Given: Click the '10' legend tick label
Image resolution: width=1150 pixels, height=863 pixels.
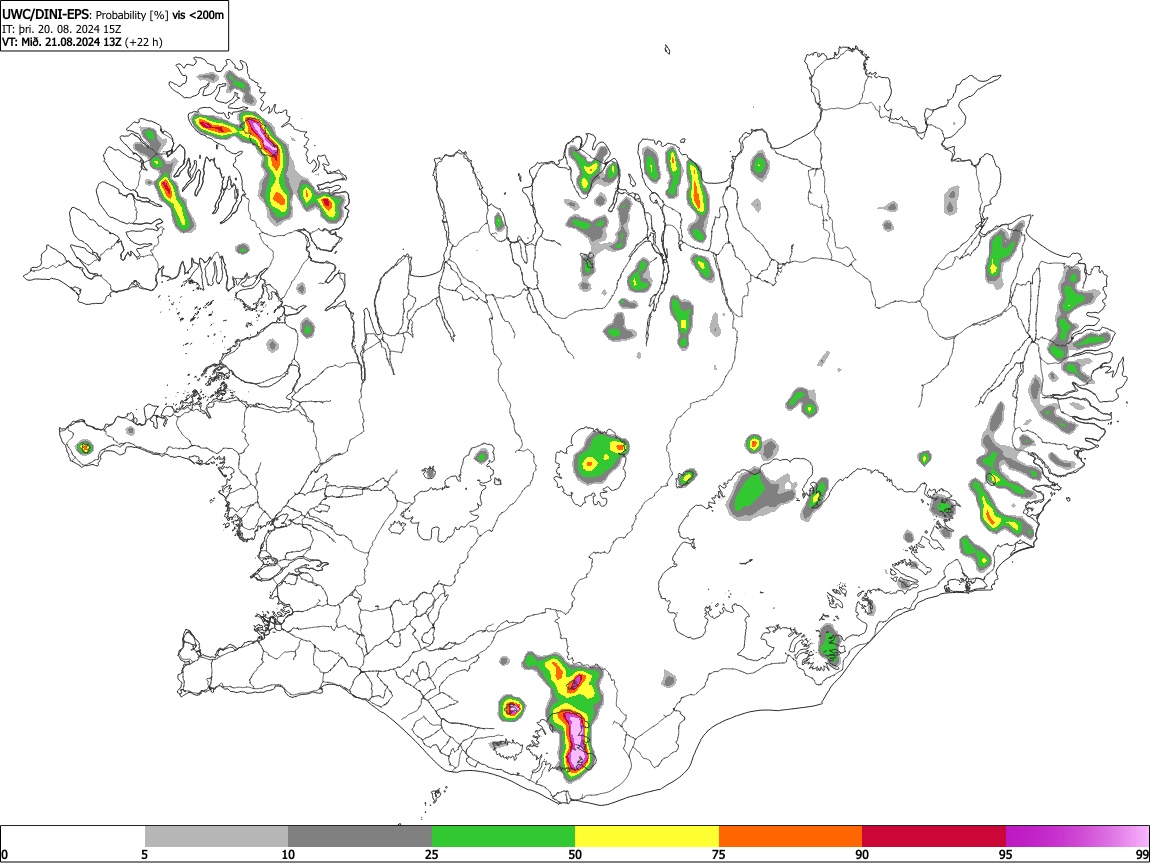Looking at the screenshot, I should pos(288,854).
